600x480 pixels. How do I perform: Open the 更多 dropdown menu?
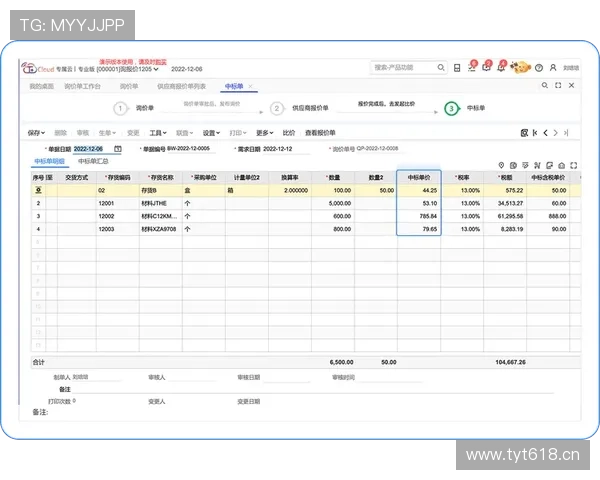[x=264, y=132]
